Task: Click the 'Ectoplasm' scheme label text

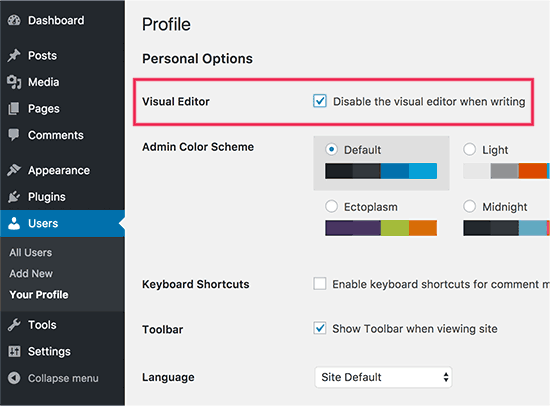Action: (371, 207)
